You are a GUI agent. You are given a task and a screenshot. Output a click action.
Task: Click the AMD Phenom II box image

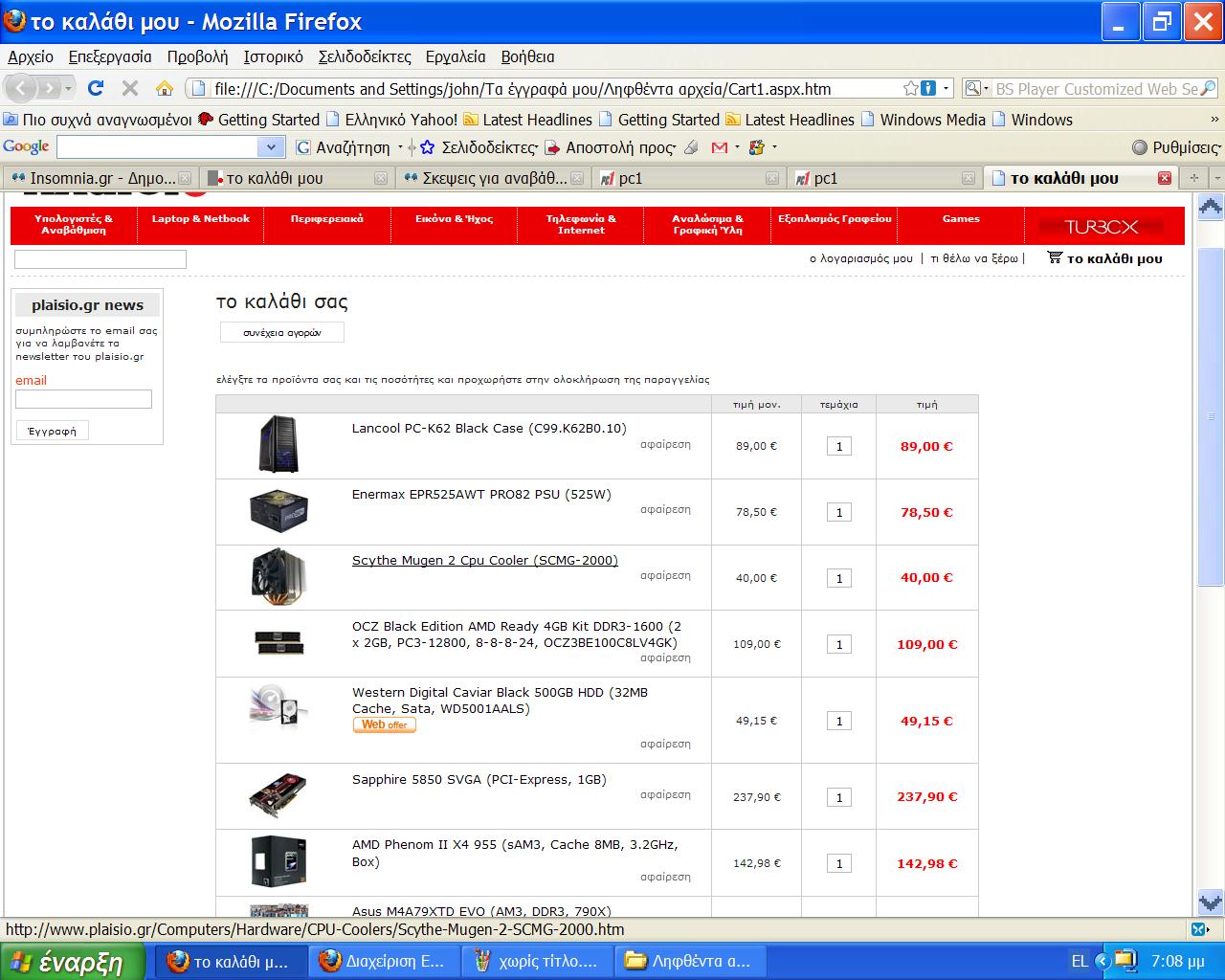278,862
